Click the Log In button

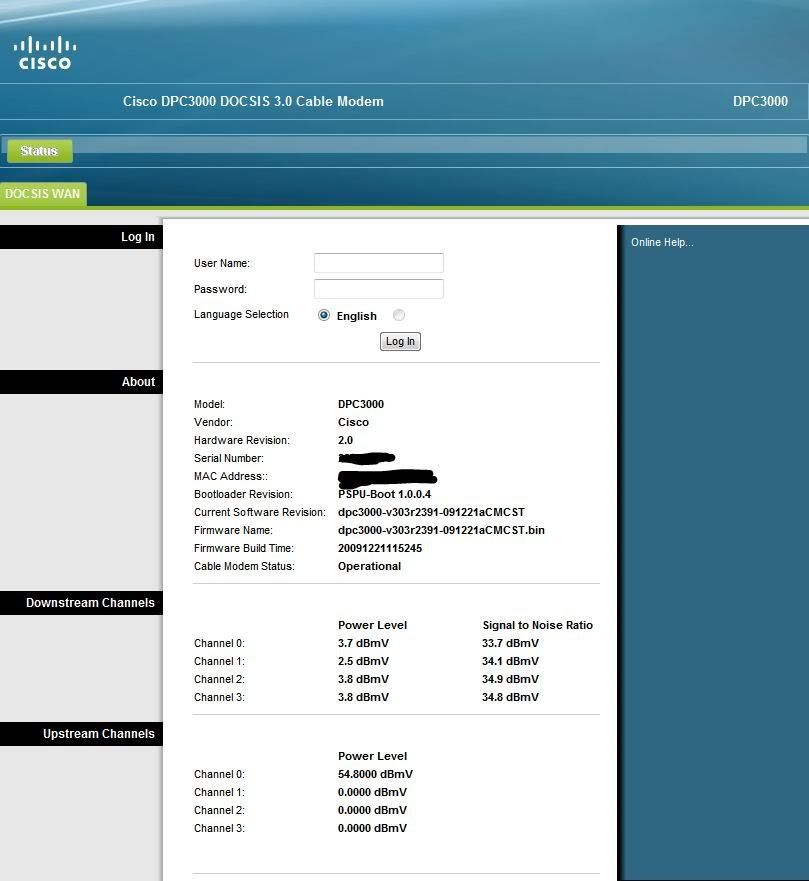pos(400,341)
